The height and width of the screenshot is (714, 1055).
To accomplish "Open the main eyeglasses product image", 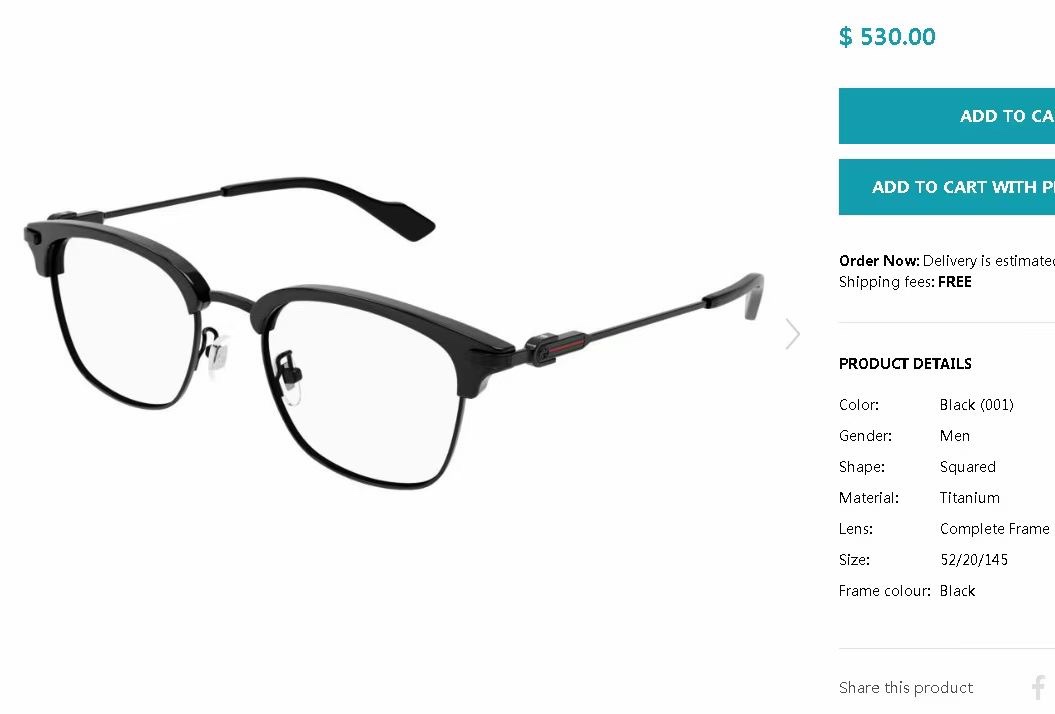I will [x=394, y=332].
